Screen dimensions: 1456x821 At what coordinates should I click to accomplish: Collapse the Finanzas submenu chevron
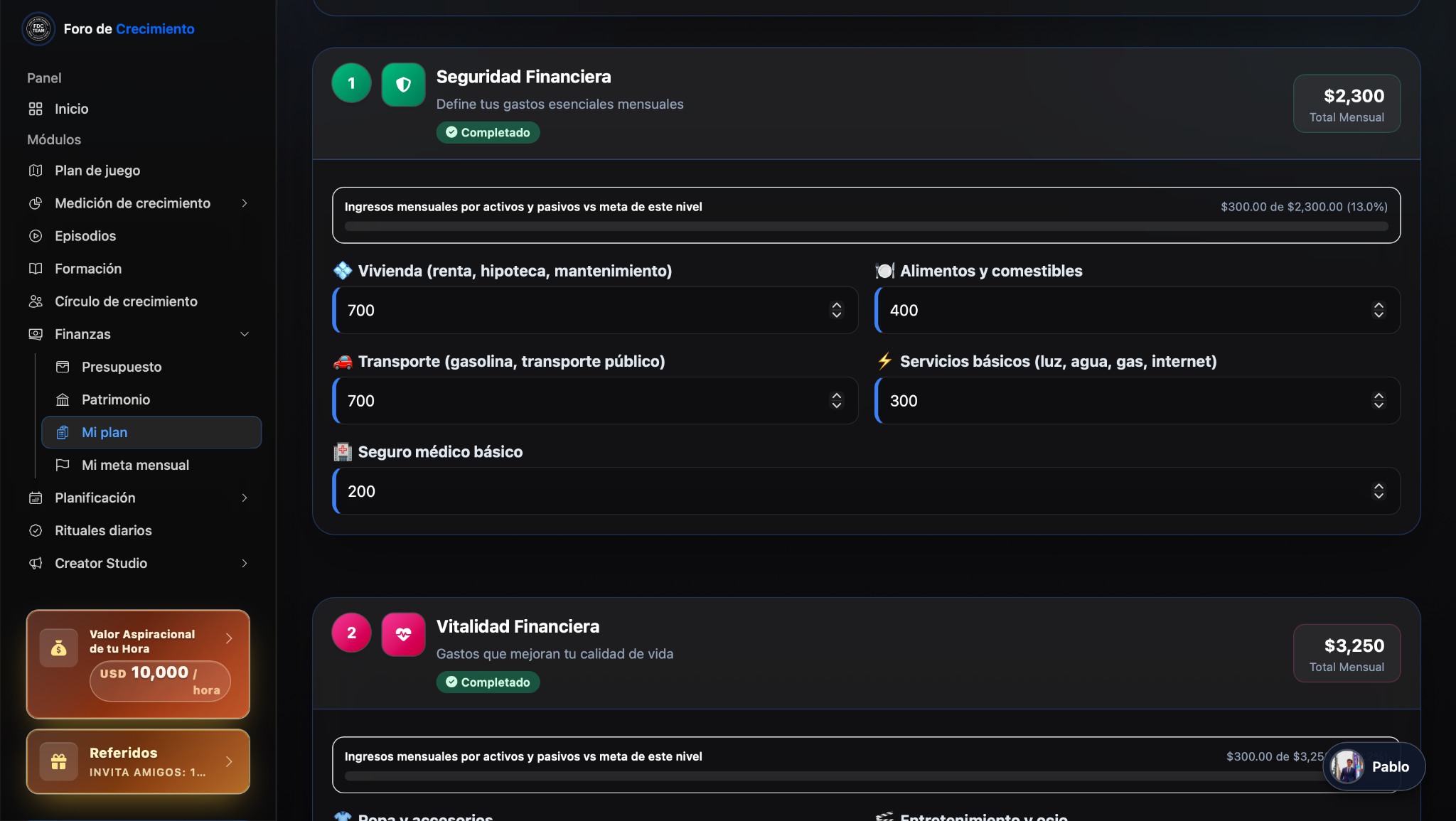coord(245,334)
